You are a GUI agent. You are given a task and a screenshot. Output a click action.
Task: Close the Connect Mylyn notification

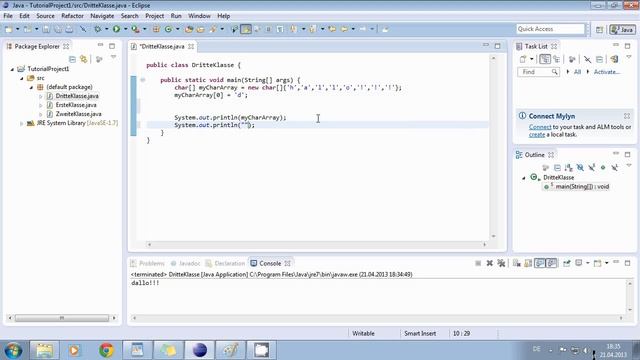tap(627, 116)
